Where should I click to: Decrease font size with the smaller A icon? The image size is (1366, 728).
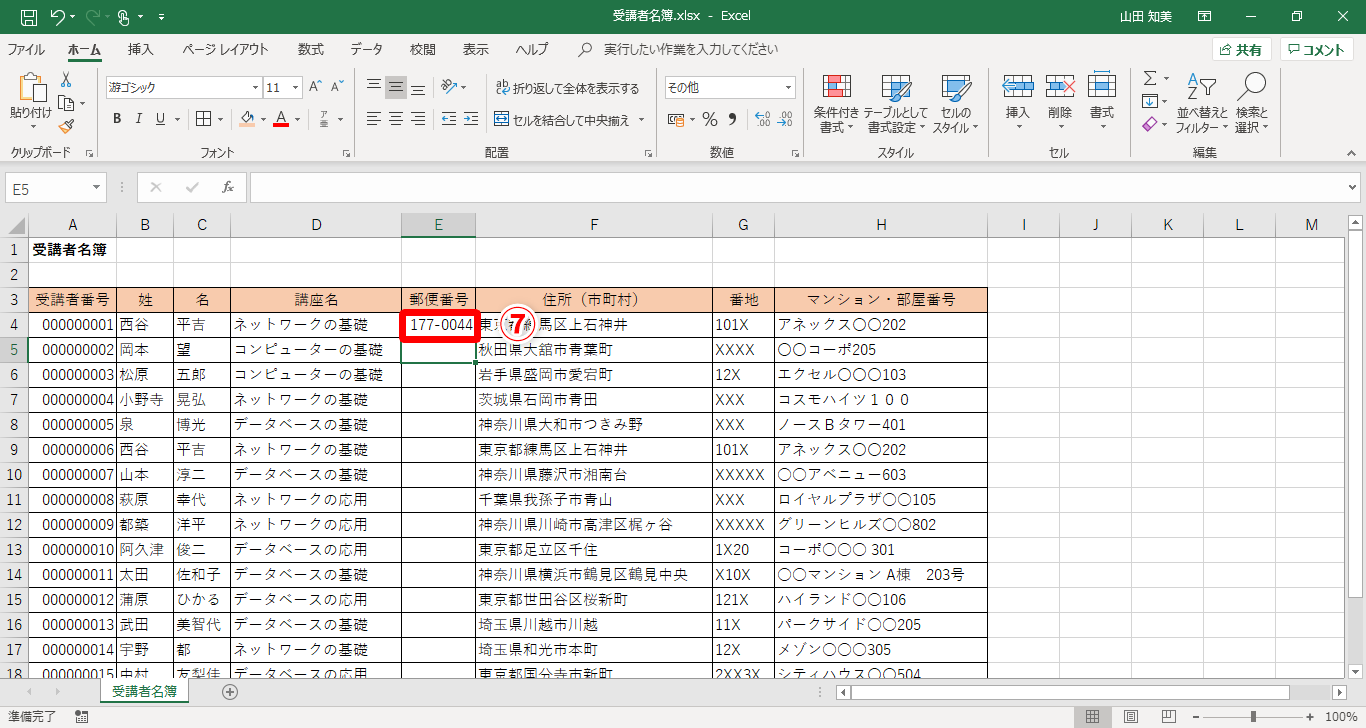[x=336, y=87]
